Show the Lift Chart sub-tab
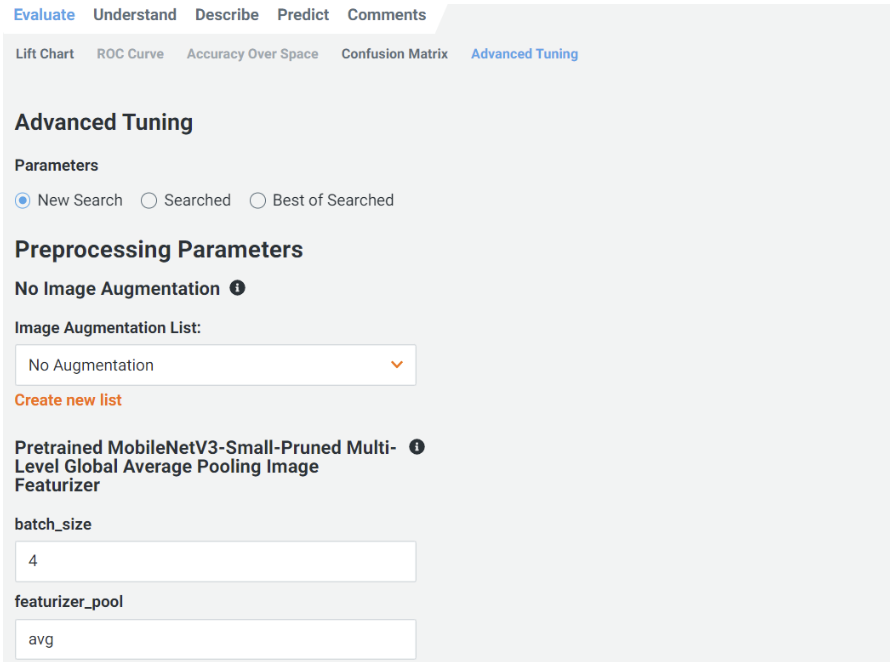890x662 pixels. point(45,54)
